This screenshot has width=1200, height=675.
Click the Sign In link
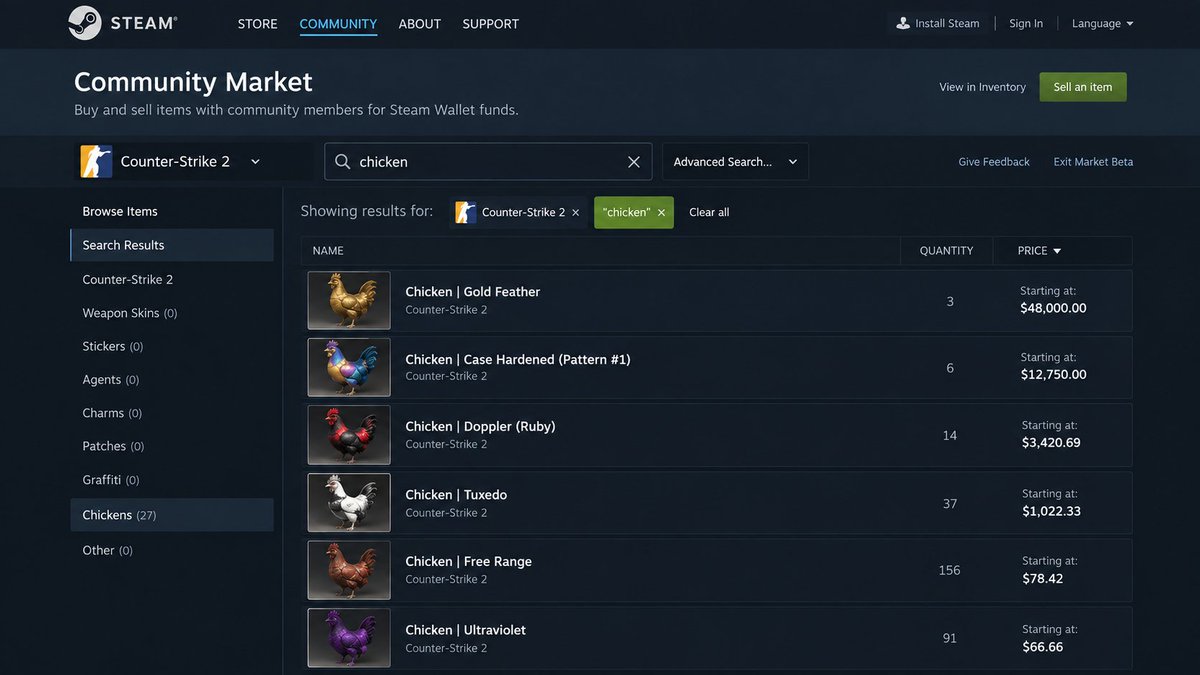[1026, 23]
